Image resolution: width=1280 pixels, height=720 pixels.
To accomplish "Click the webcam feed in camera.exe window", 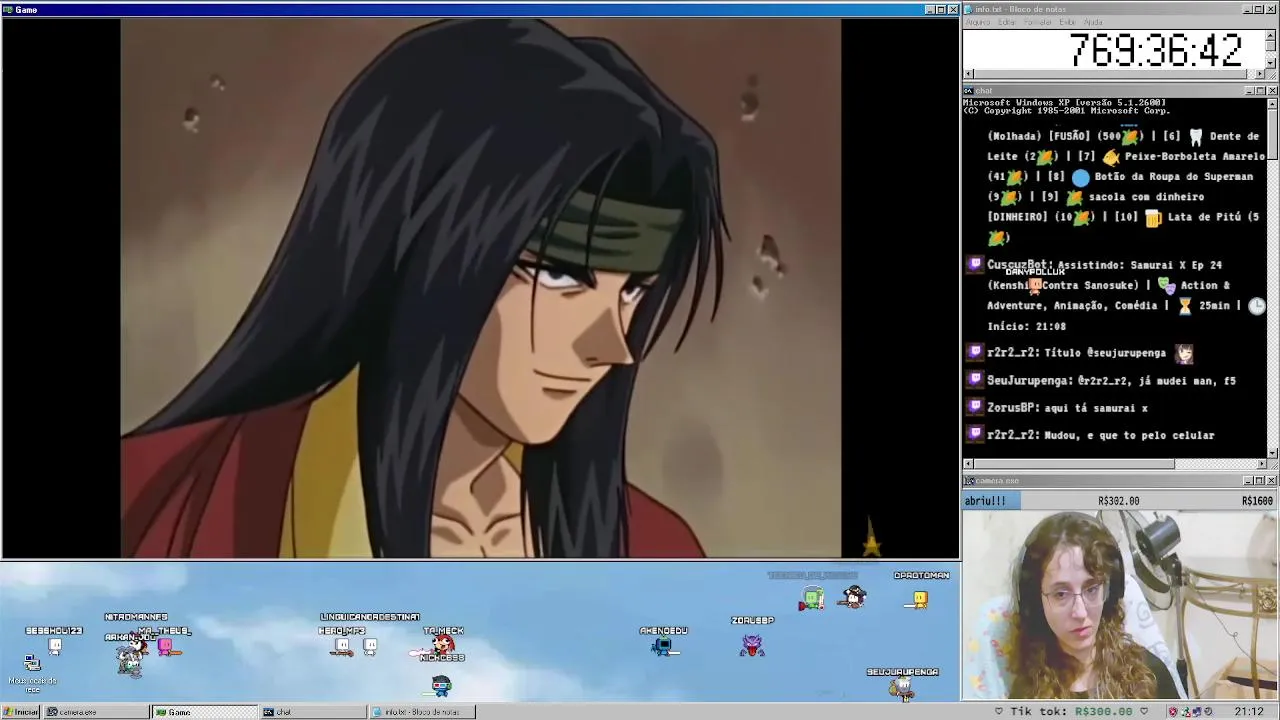I will (x=1120, y=605).
